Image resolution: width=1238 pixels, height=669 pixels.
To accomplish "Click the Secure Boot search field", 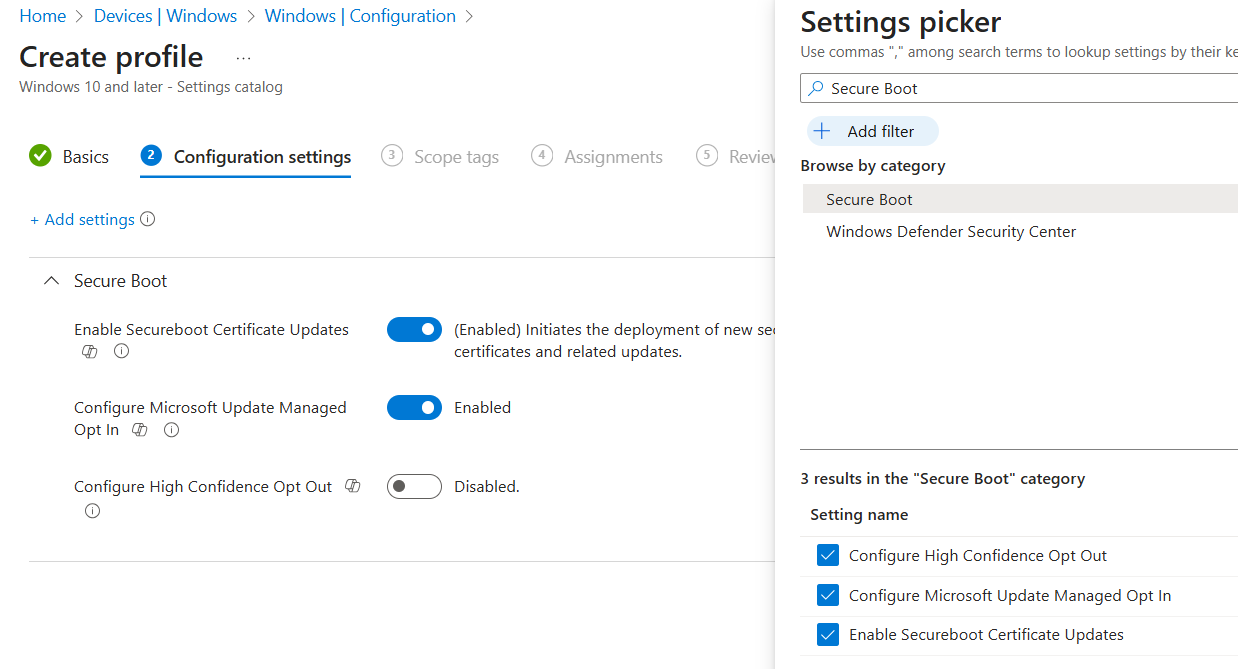I will click(x=1020, y=89).
